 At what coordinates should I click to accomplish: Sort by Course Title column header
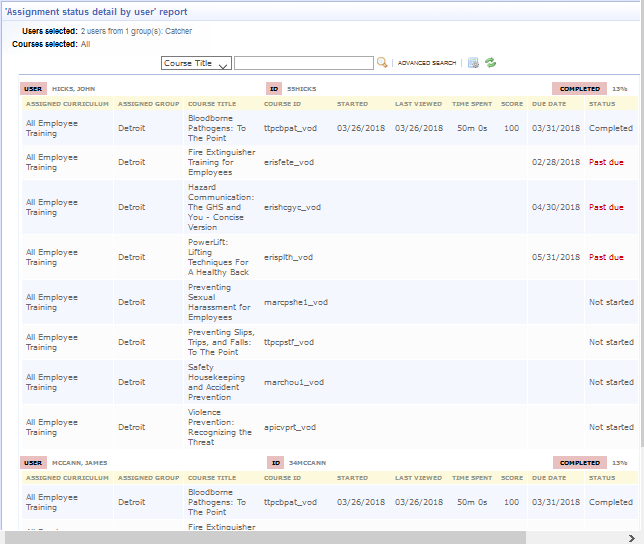pyautogui.click(x=212, y=103)
